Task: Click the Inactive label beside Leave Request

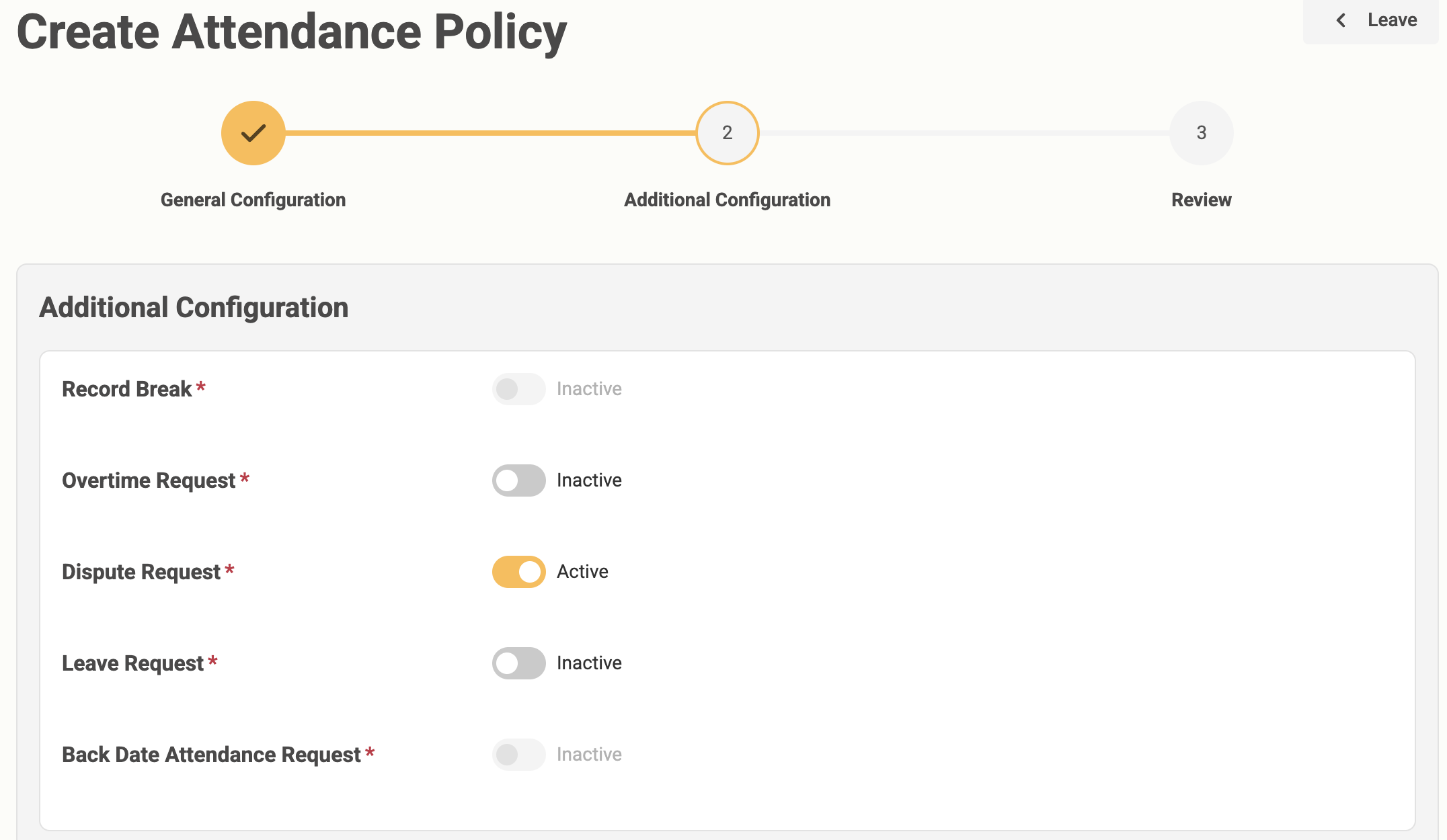Action: (589, 663)
